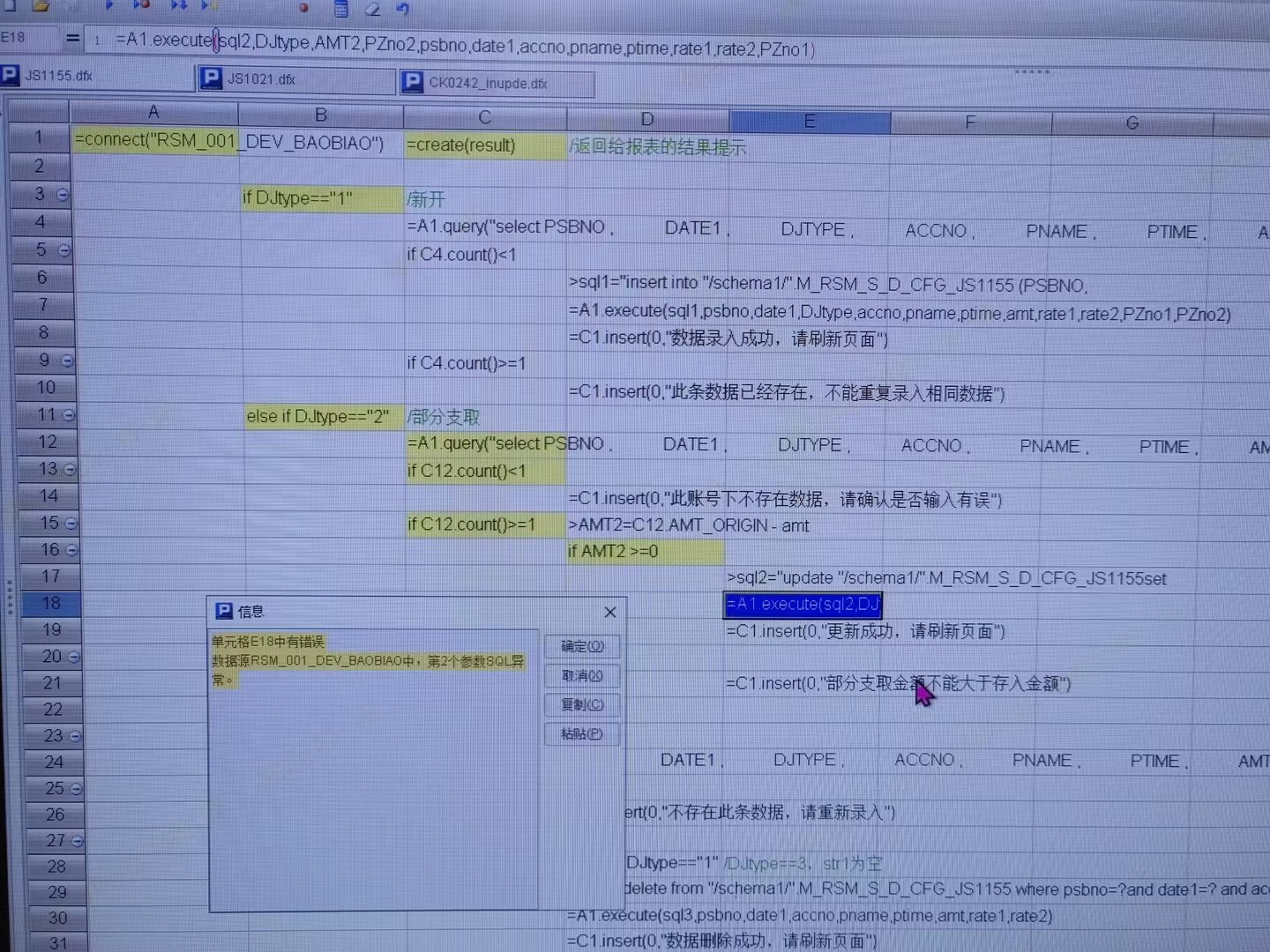This screenshot has width=1270, height=952.
Task: Collapse the code block at row 23
Action: [75, 736]
